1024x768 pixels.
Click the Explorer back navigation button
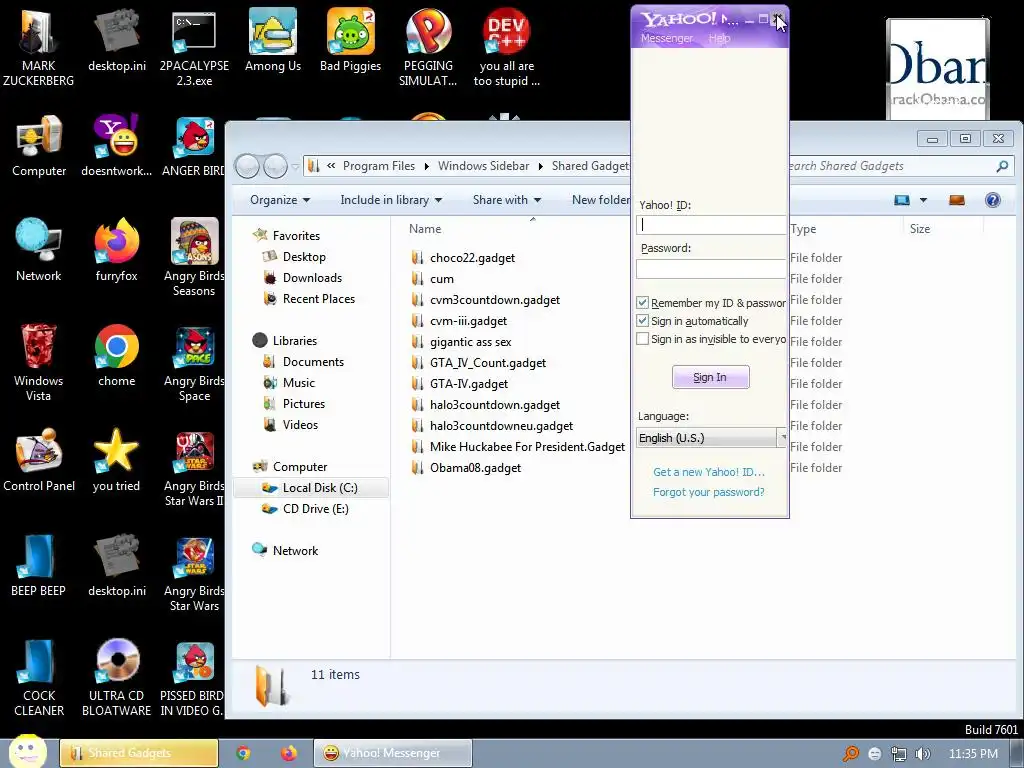pyautogui.click(x=248, y=167)
